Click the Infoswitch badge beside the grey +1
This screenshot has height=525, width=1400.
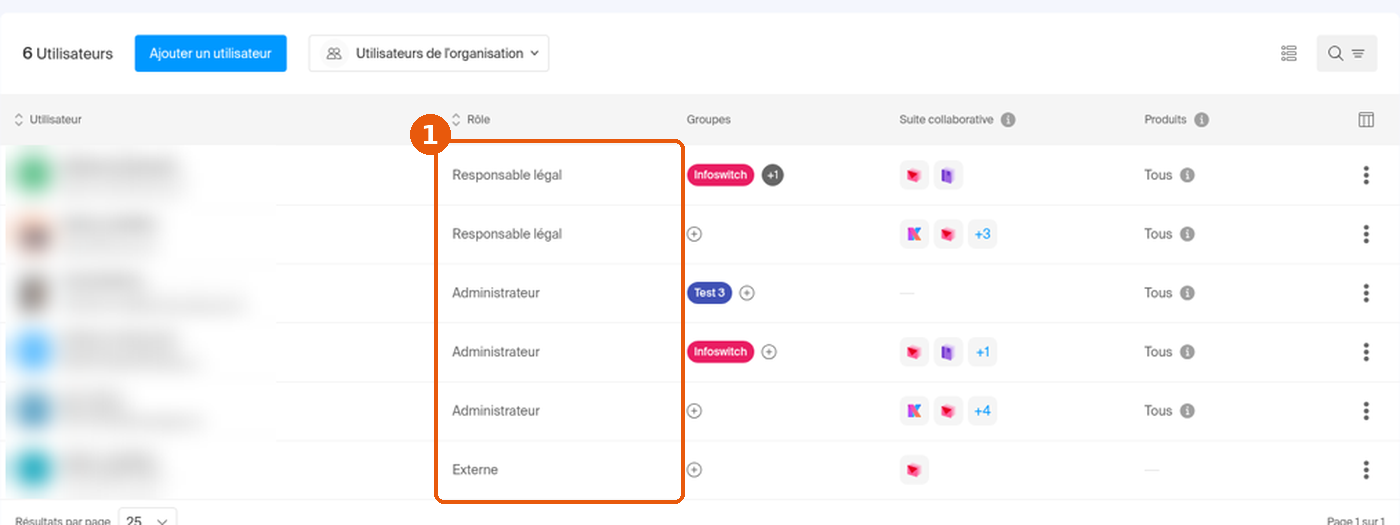(720, 175)
